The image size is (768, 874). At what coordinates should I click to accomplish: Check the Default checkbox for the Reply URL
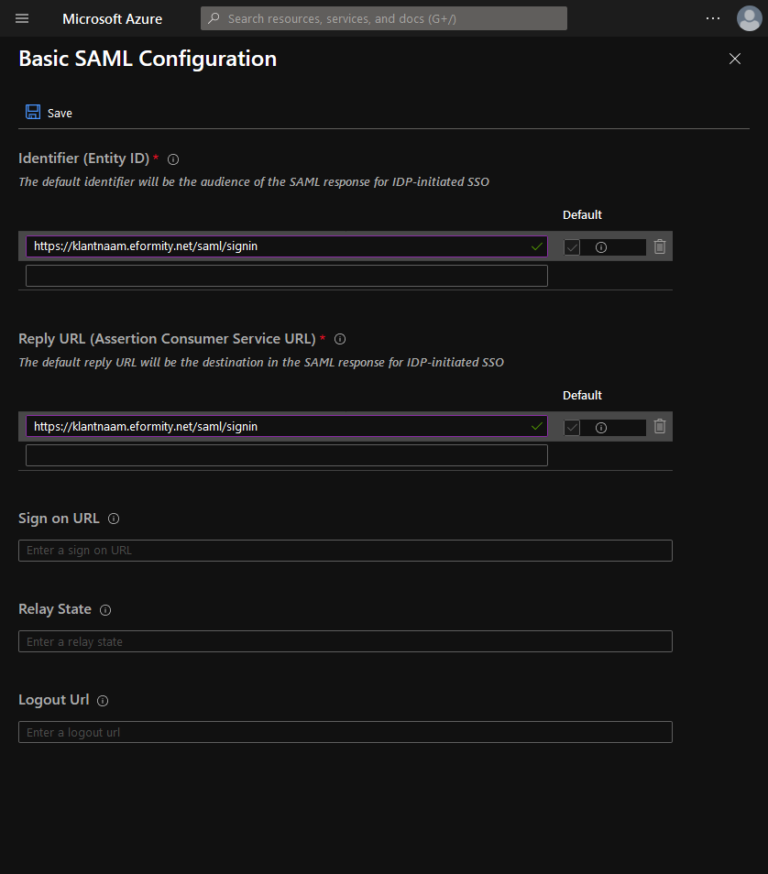(571, 427)
